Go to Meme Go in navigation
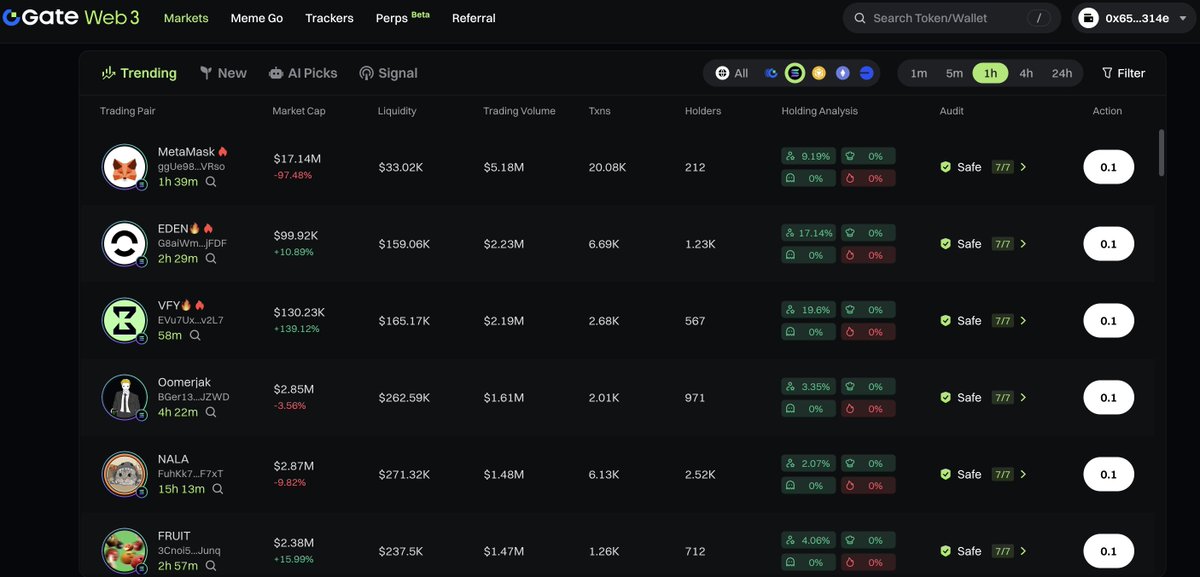Viewport: 1200px width, 577px height. pos(256,18)
